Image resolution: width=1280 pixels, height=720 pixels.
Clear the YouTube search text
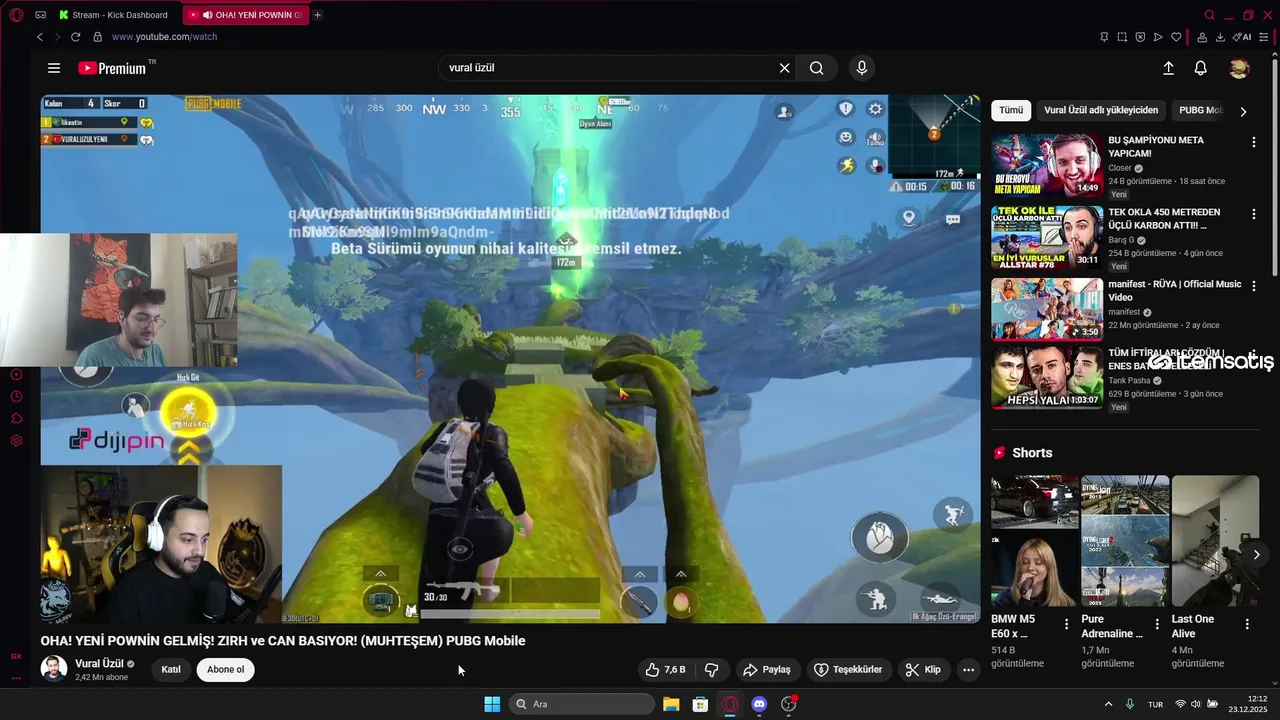click(785, 68)
